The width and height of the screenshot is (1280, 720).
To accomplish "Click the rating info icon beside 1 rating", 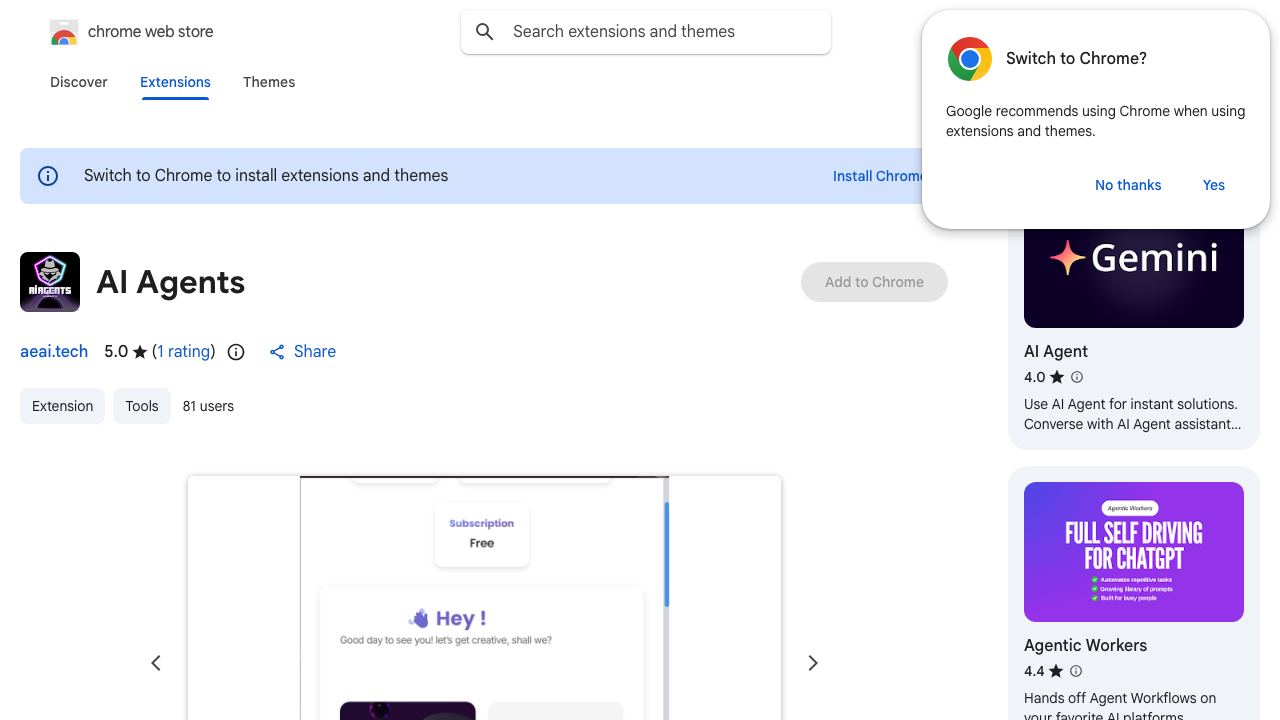I will (x=236, y=352).
